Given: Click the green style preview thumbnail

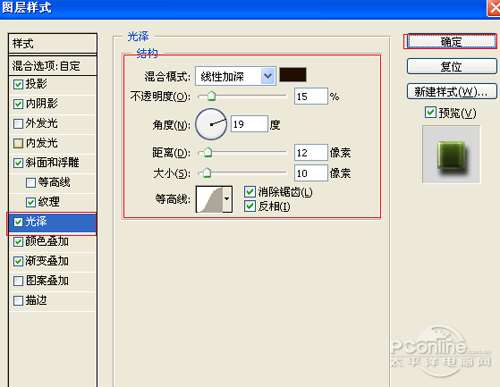Looking at the screenshot, I should tap(451, 154).
